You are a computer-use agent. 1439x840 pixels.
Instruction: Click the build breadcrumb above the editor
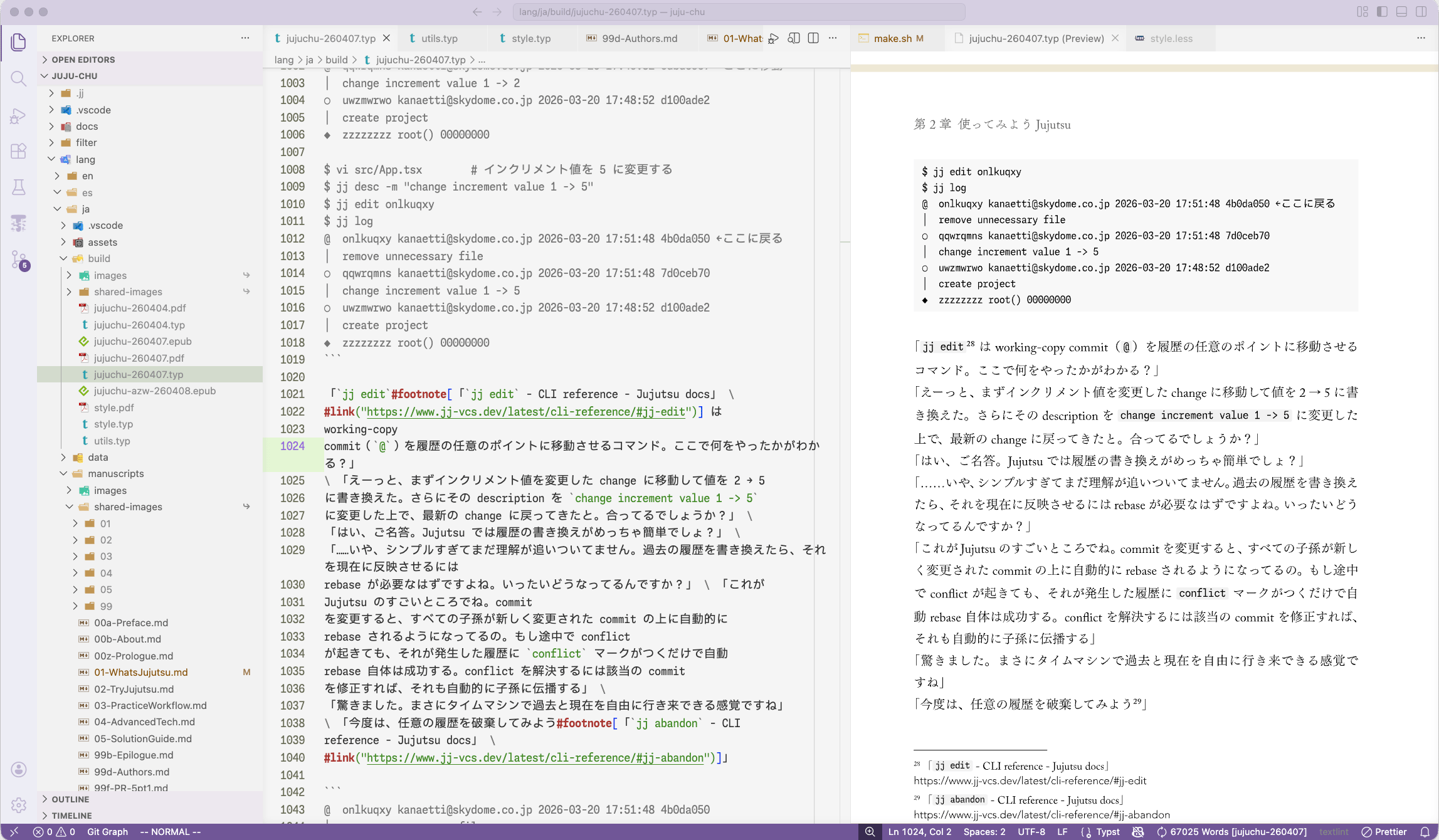click(337, 60)
